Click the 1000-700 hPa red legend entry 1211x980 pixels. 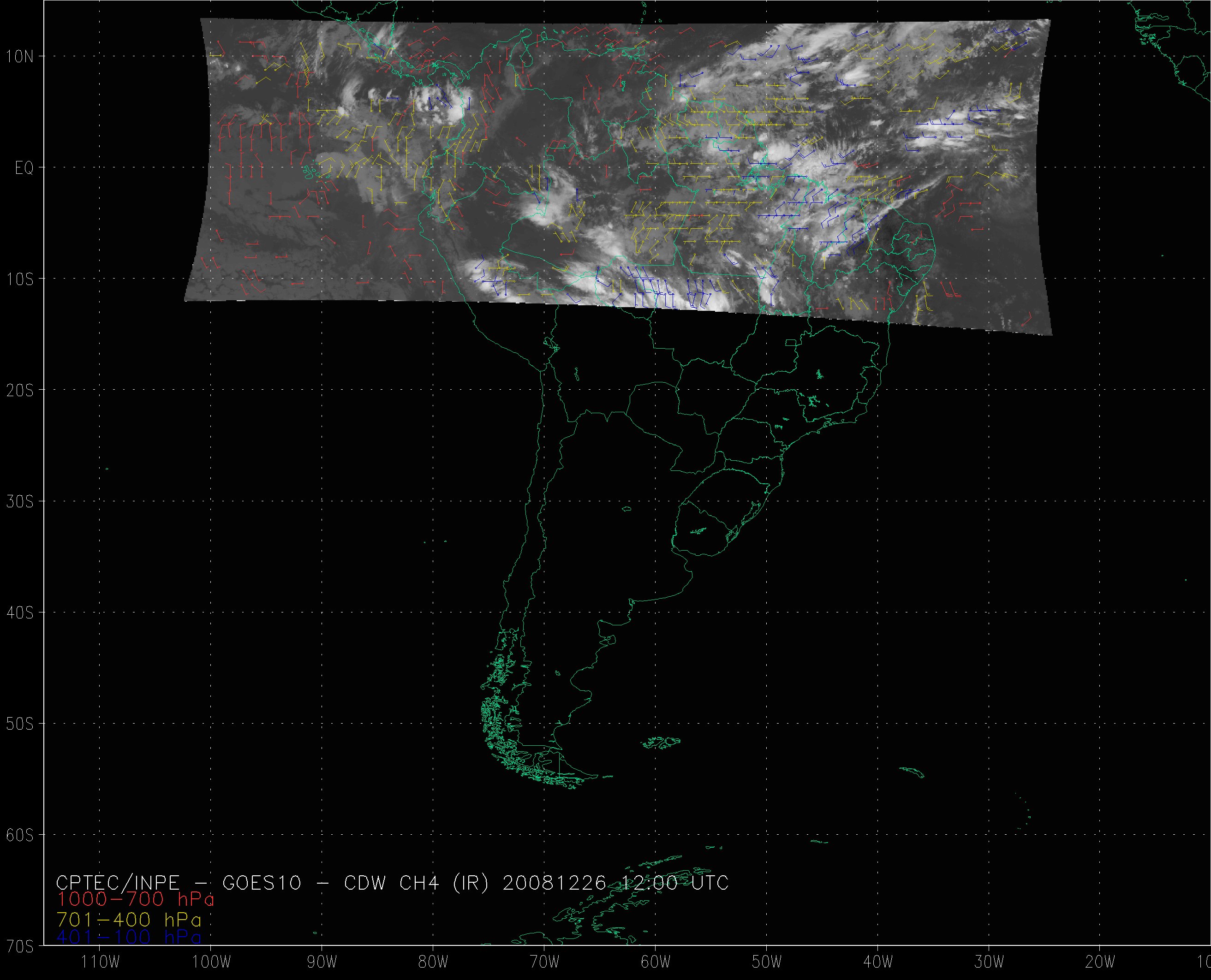(135, 899)
